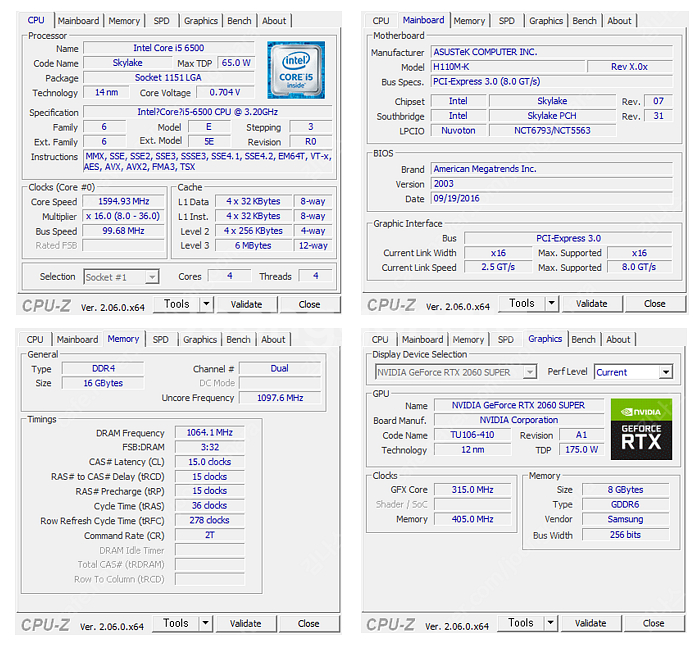Viewport: 700px width, 646px height.
Task: Select Memory tab in the Mainboard window
Action: (469, 21)
